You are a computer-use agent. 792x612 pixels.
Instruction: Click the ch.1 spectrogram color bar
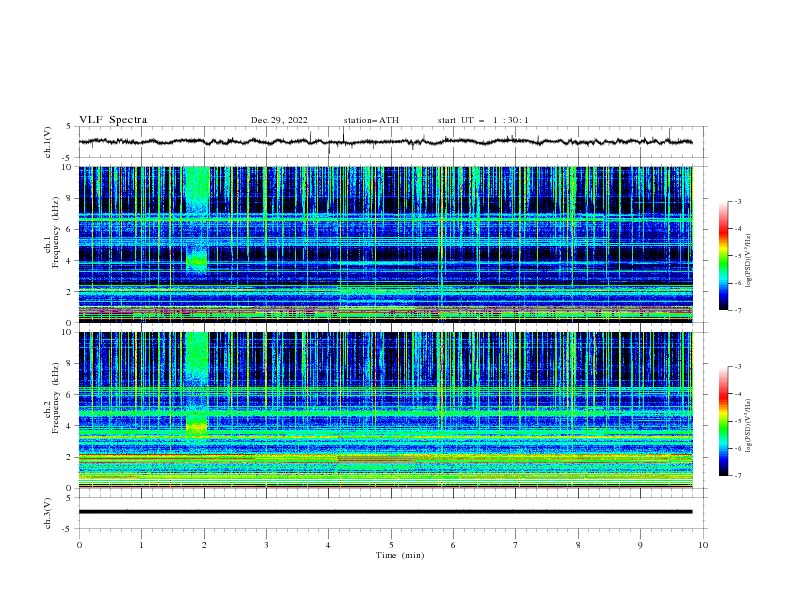tap(723, 256)
